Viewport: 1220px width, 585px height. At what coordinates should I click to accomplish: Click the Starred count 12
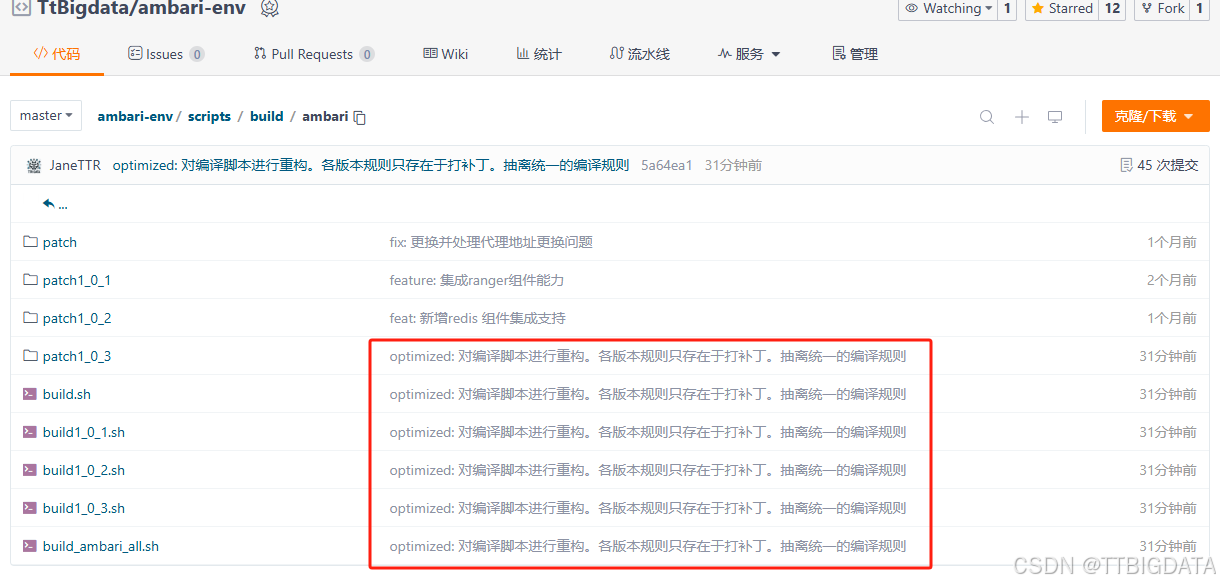[1112, 8]
